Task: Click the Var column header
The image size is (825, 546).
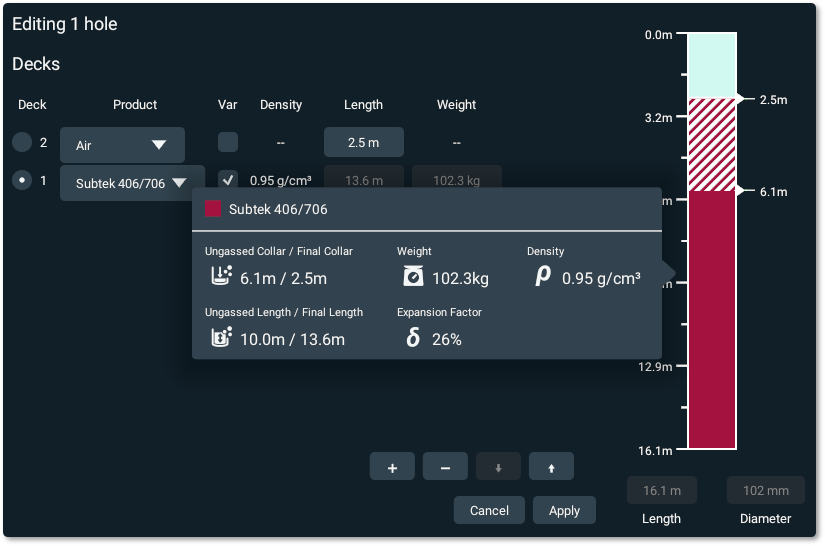Action: point(227,104)
